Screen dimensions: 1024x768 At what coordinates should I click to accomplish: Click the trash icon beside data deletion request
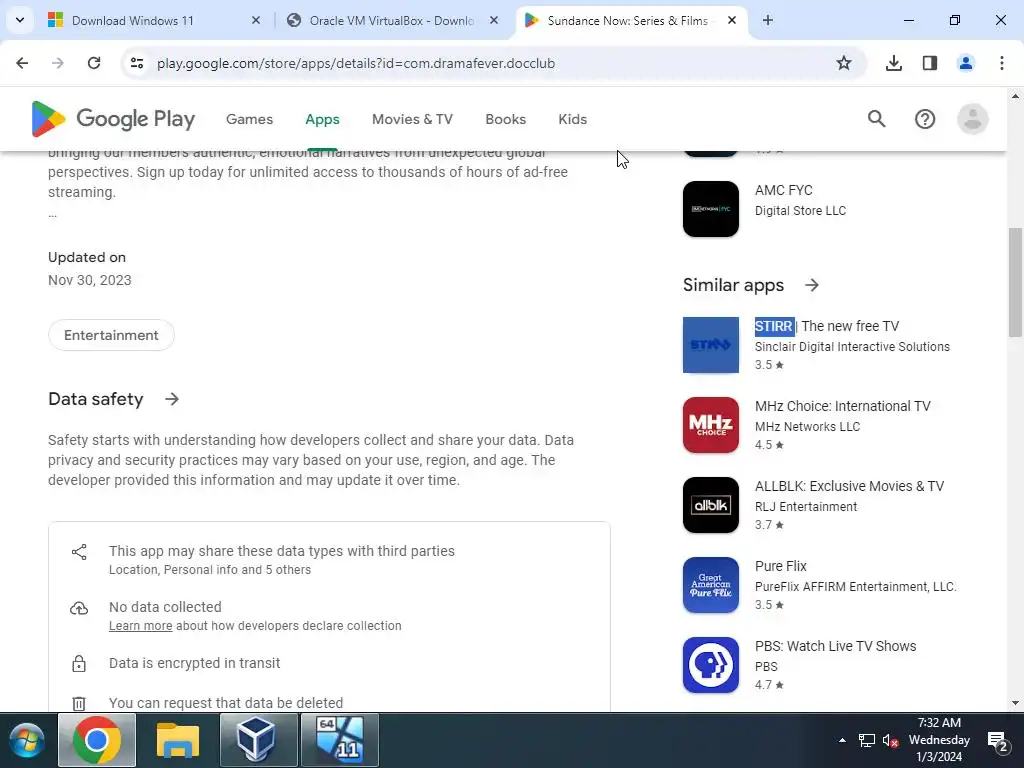click(x=79, y=704)
